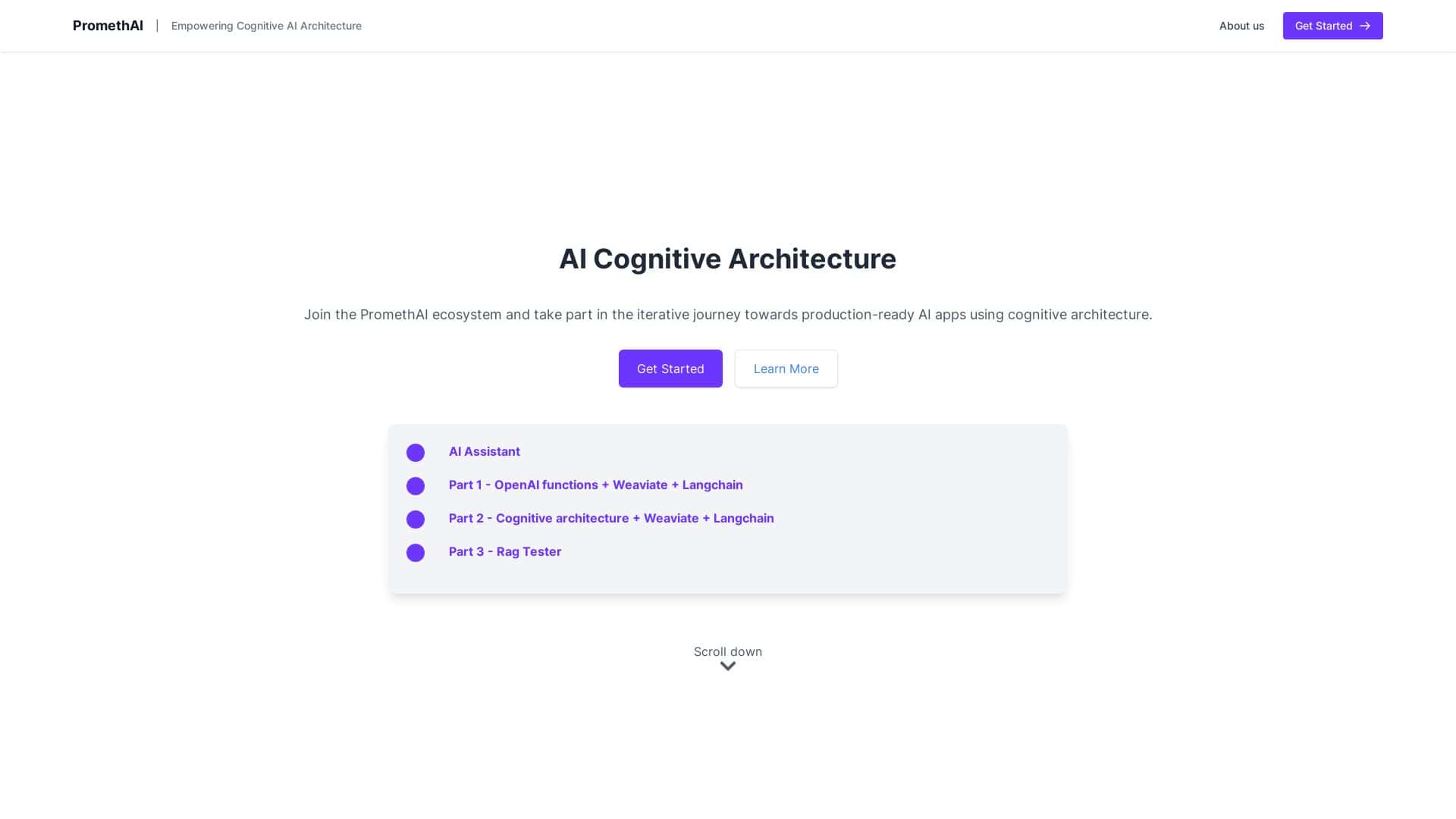Click the Learn More button
This screenshot has width=1456, height=819.
pos(786,369)
